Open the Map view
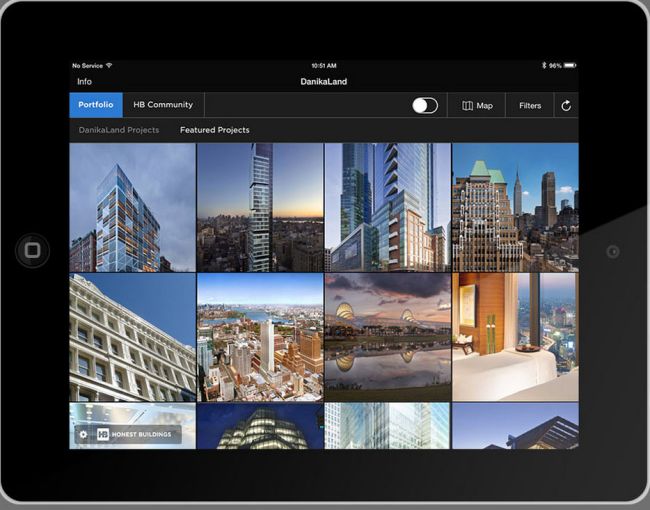This screenshot has width=650, height=510. tap(477, 106)
